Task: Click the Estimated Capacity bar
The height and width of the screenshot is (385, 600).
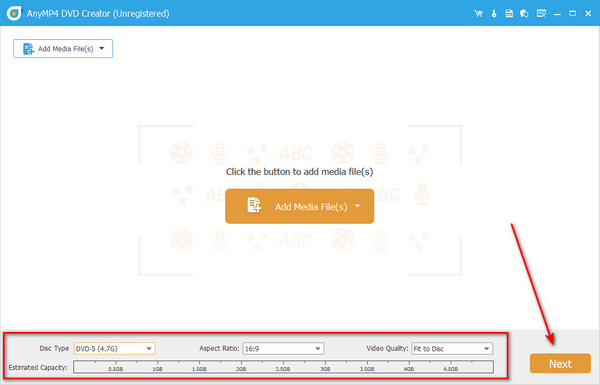Action: (284, 367)
